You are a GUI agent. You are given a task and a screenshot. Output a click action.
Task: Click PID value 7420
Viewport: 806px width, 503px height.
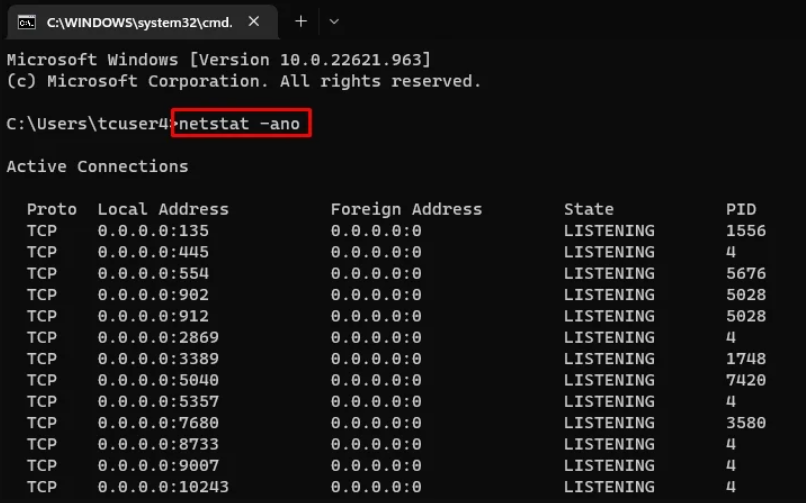[x=746, y=380]
